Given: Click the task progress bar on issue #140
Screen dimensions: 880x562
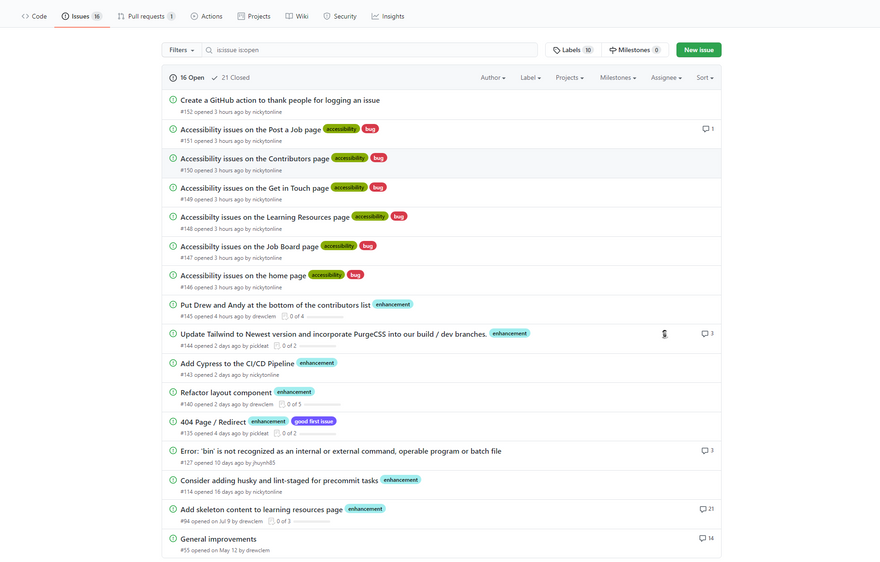Looking at the screenshot, I should coord(322,405).
